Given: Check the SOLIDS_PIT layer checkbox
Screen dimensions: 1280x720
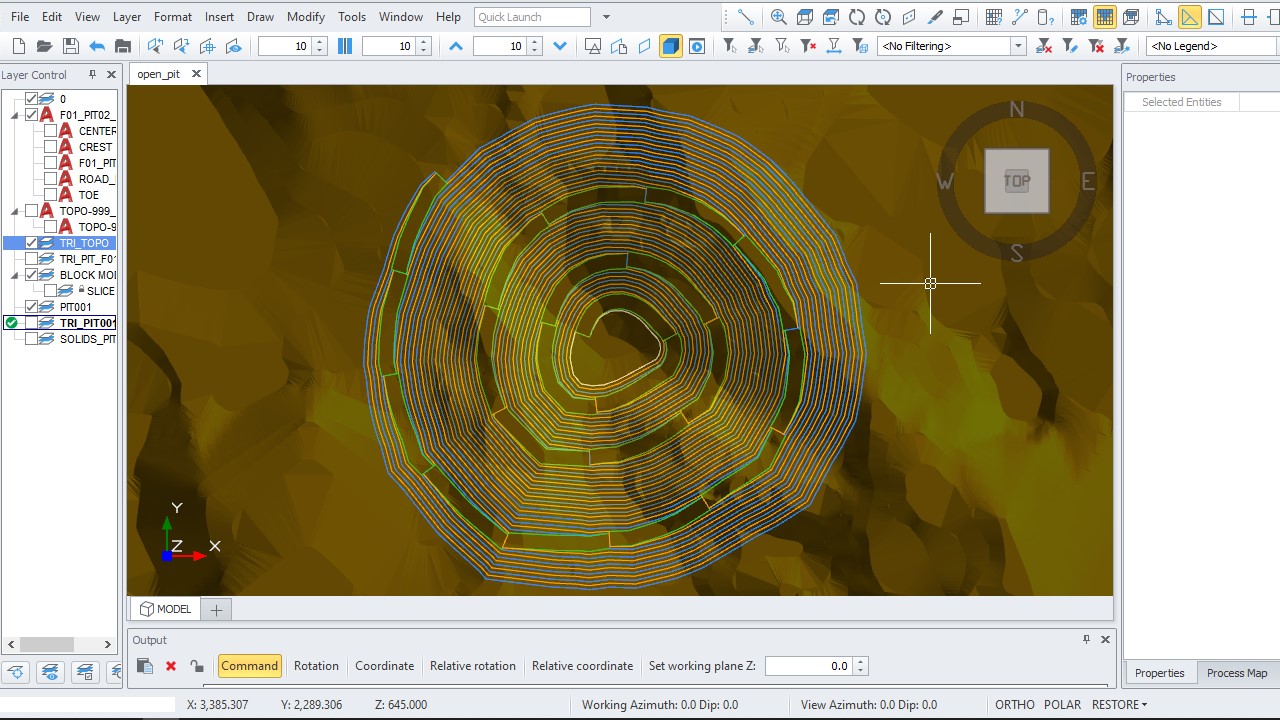Looking at the screenshot, I should click(31, 339).
